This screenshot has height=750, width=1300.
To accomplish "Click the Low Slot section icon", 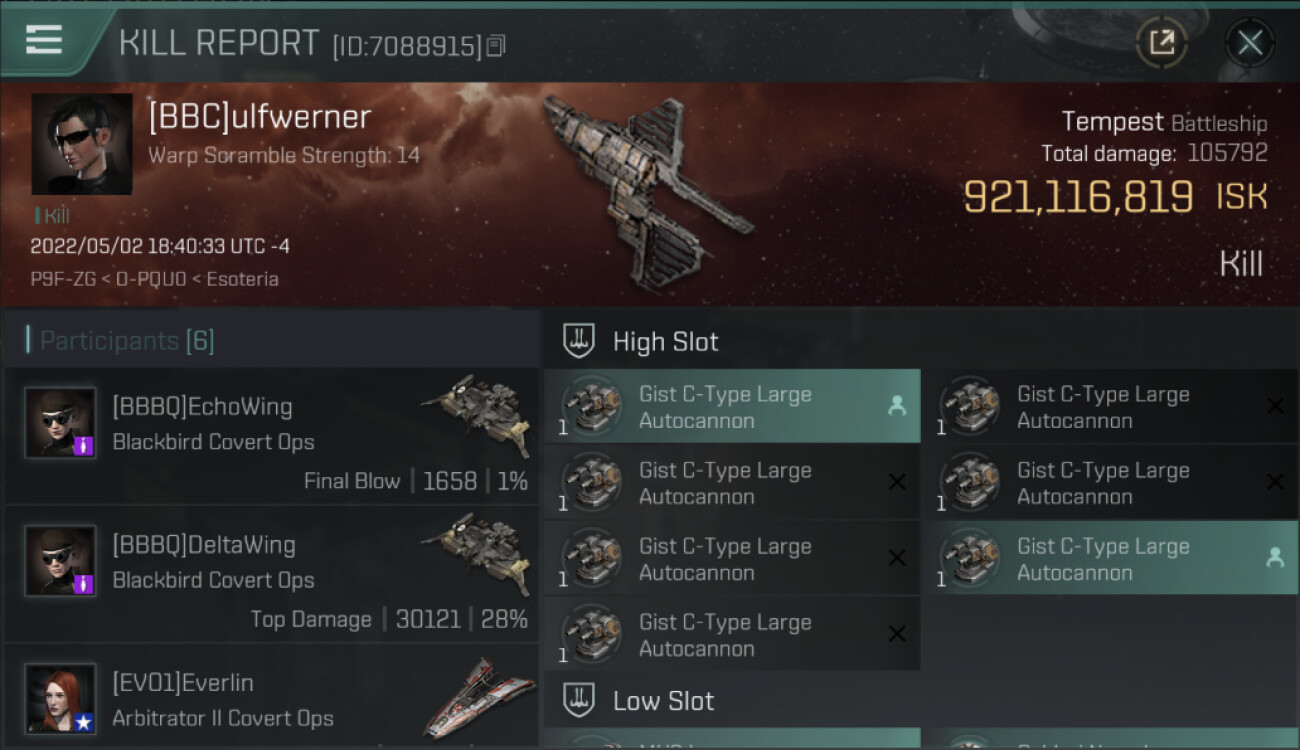I will (x=579, y=700).
